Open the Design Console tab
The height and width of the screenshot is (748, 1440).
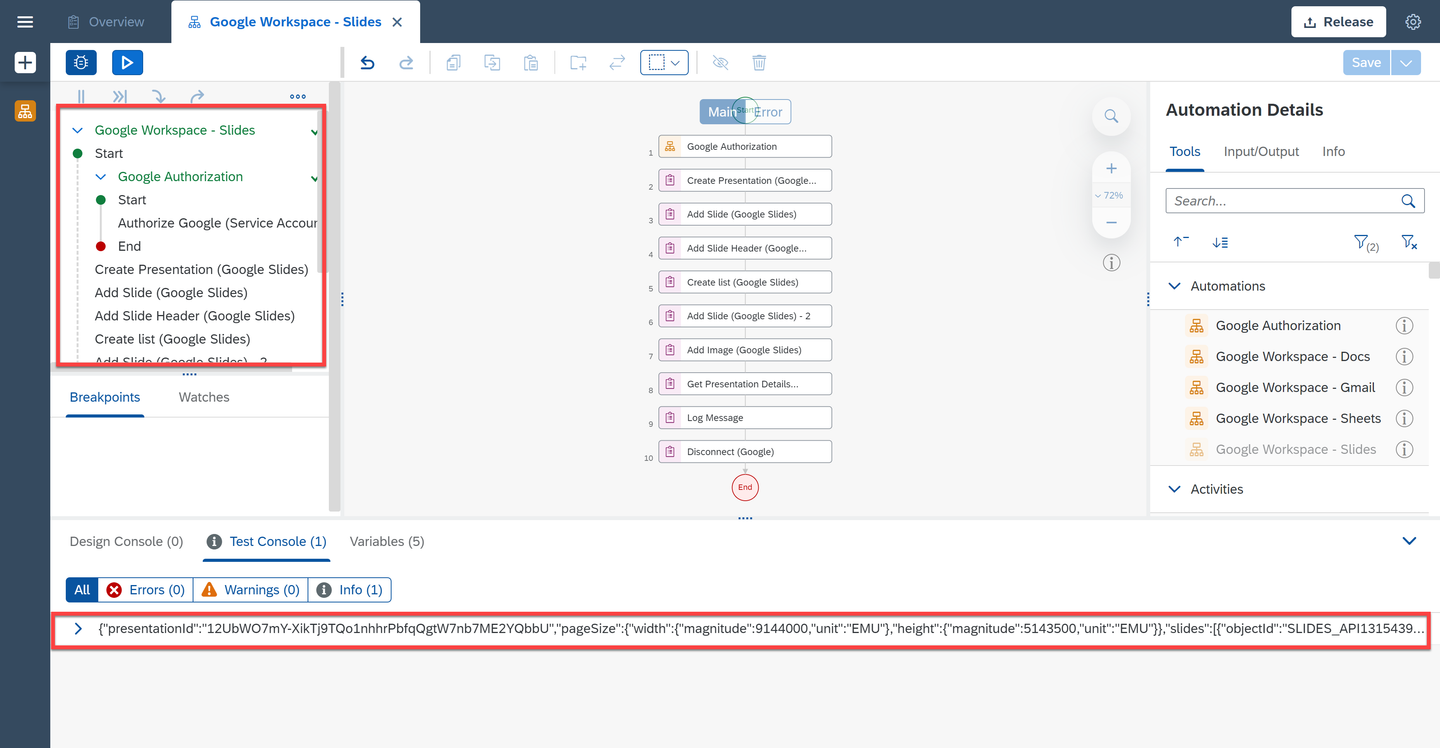pos(126,541)
